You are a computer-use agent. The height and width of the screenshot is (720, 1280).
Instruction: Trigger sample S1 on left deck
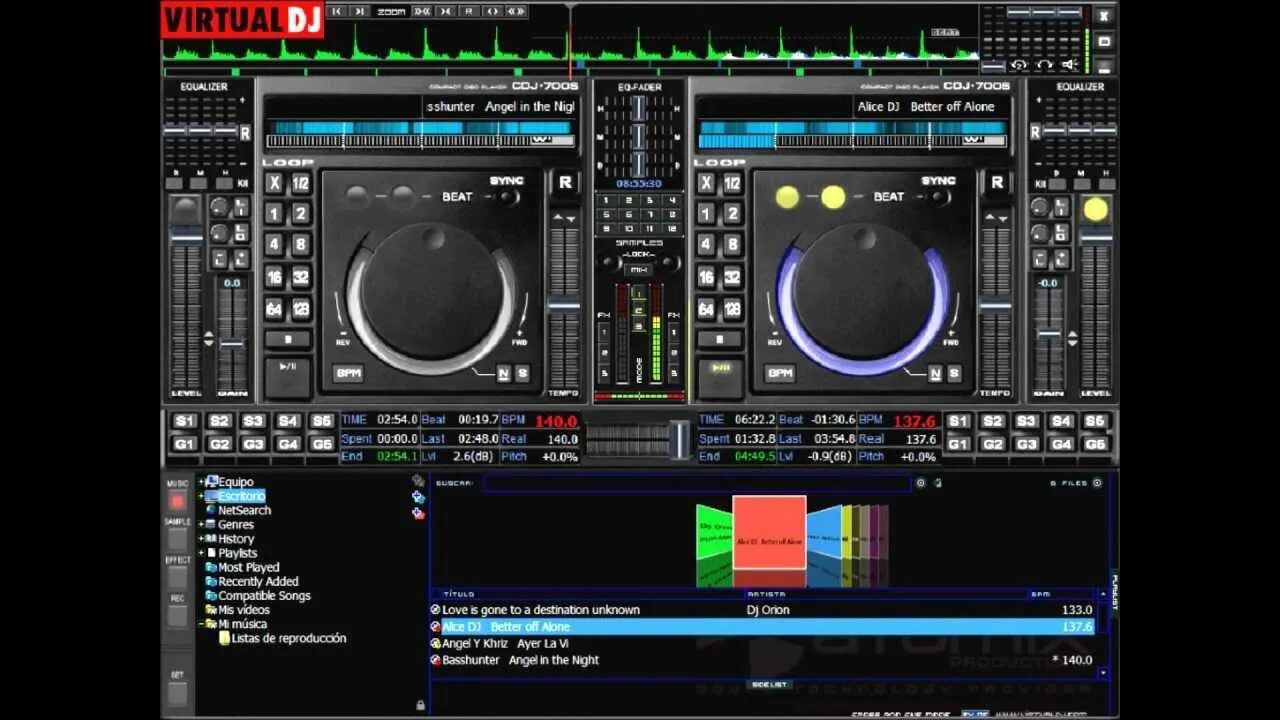coord(185,421)
